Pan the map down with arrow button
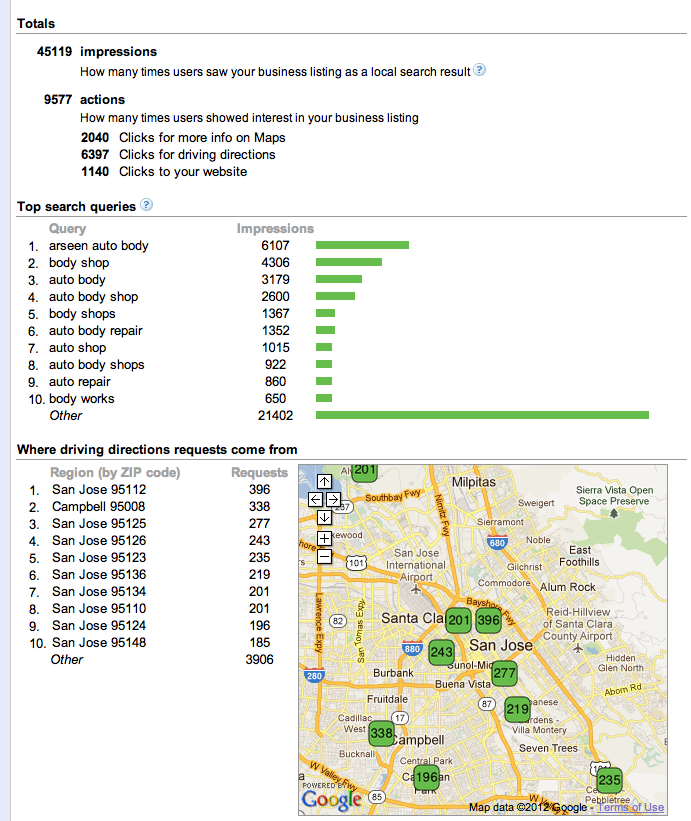This screenshot has width=691, height=821. (x=325, y=517)
